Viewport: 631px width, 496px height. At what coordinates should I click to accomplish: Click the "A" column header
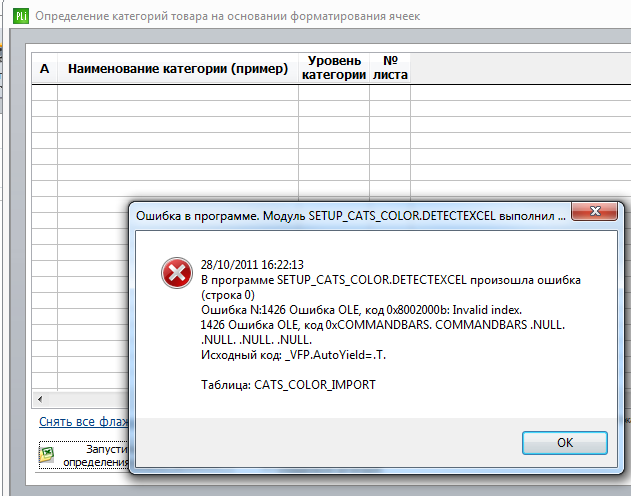coord(44,68)
